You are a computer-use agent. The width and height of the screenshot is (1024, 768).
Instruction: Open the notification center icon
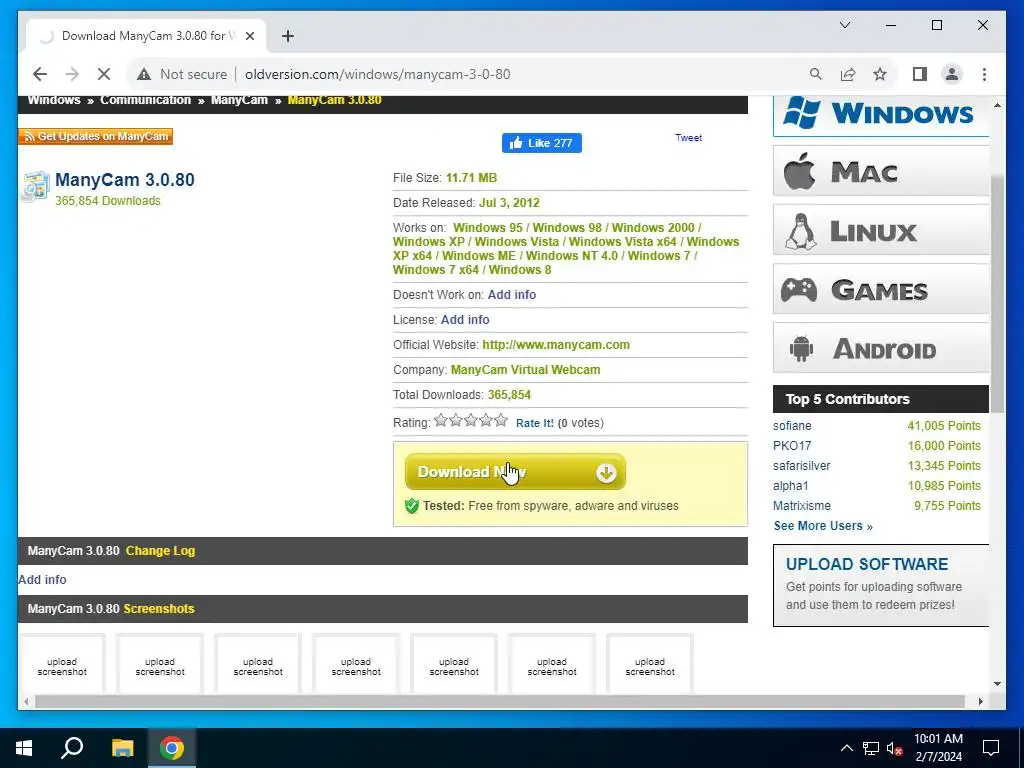(991, 748)
